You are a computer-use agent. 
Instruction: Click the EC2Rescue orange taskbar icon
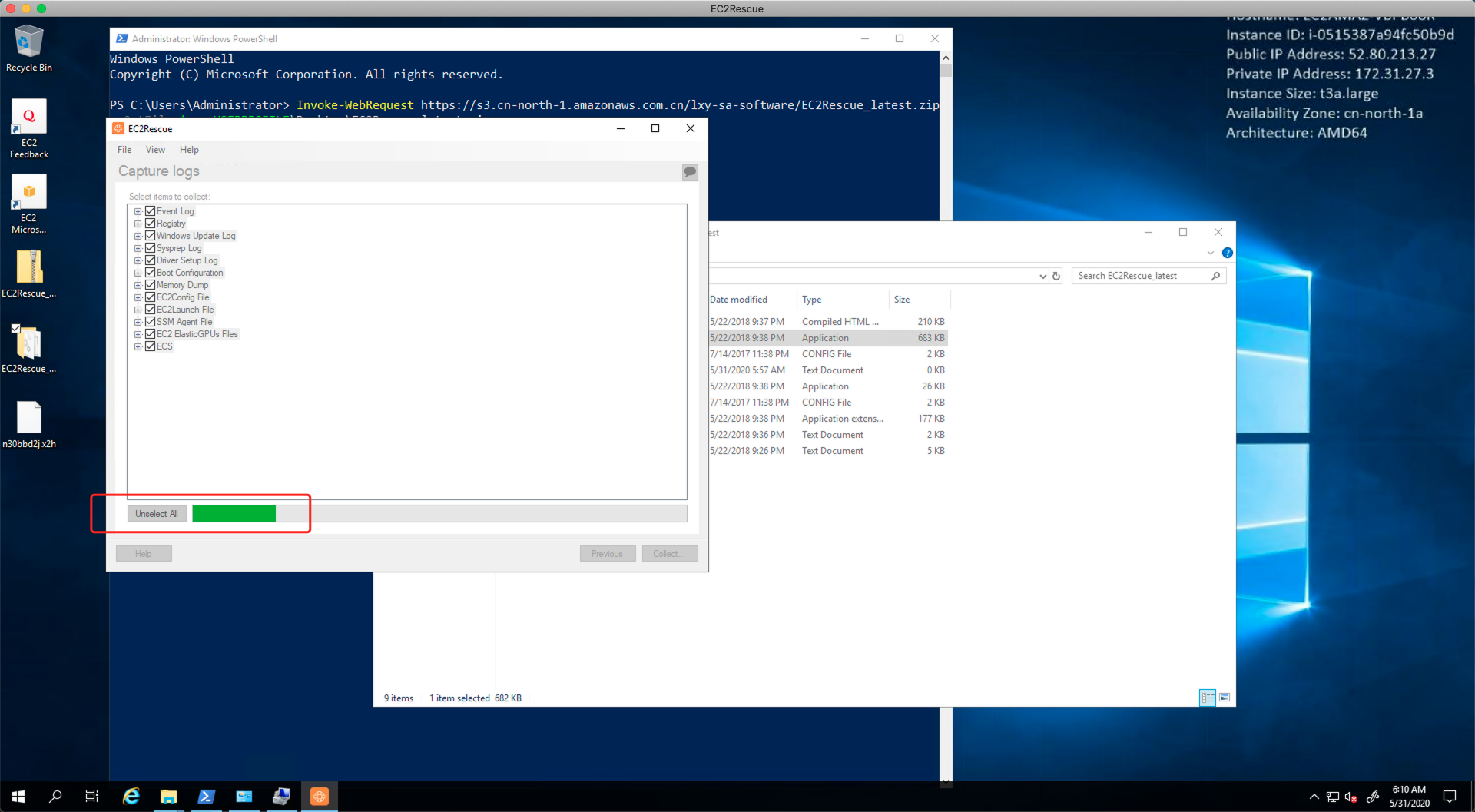coord(320,797)
